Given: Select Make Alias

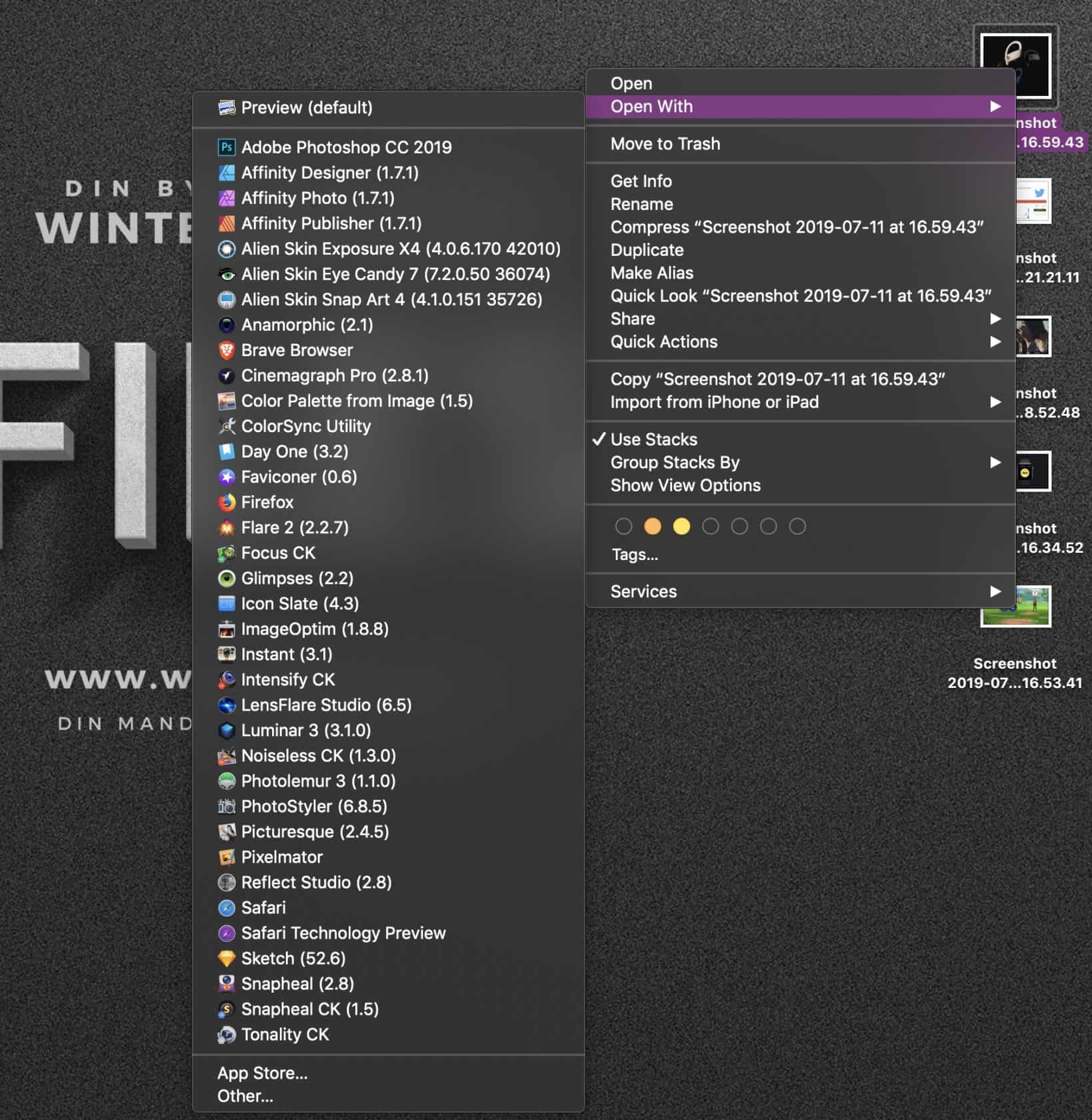Looking at the screenshot, I should 800,273.
